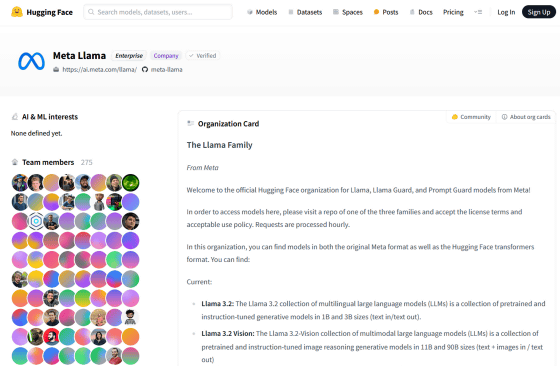The width and height of the screenshot is (560, 366).
Task: Open the cartoon afro character avatar
Action: pyautogui.click(x=131, y=317)
